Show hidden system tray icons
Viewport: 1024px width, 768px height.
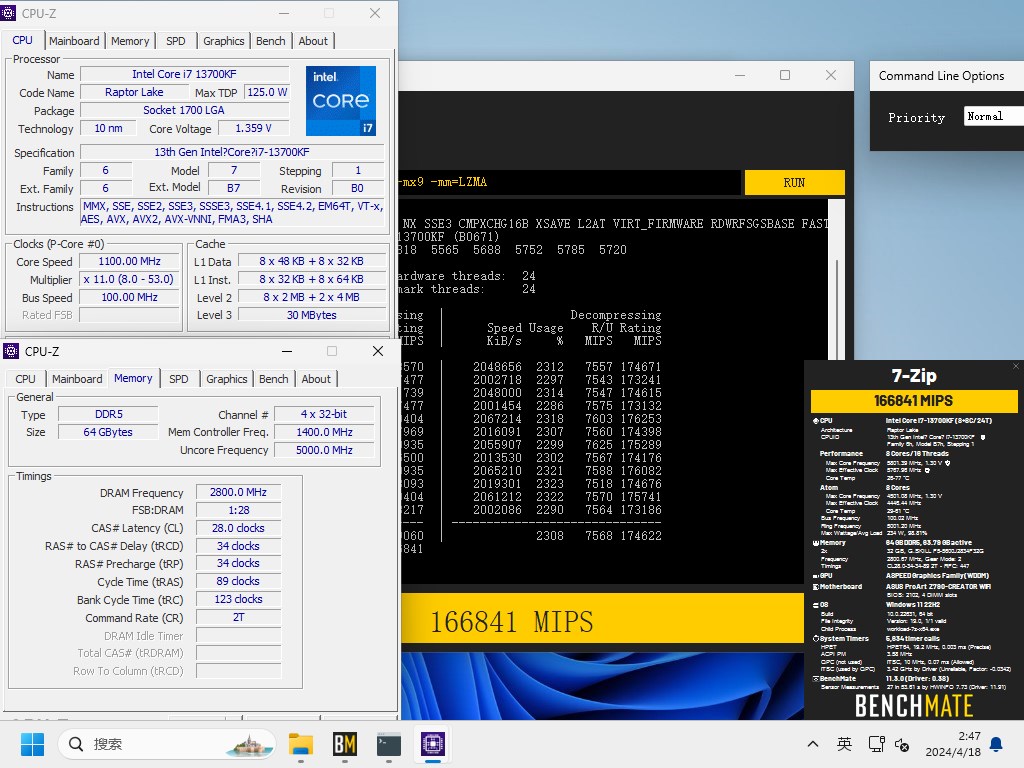coord(813,744)
